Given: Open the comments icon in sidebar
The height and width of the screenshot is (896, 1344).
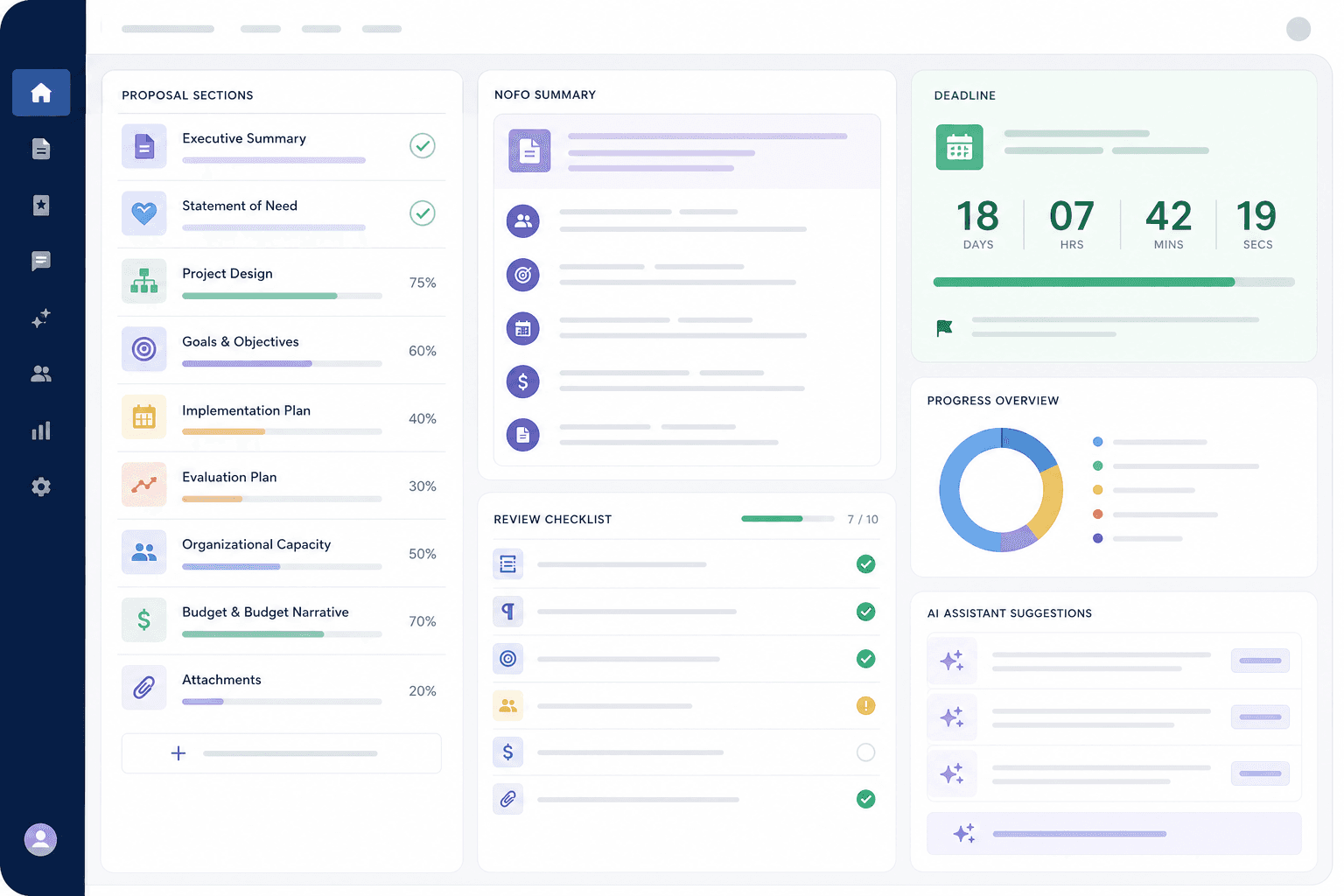Looking at the screenshot, I should coord(41,261).
